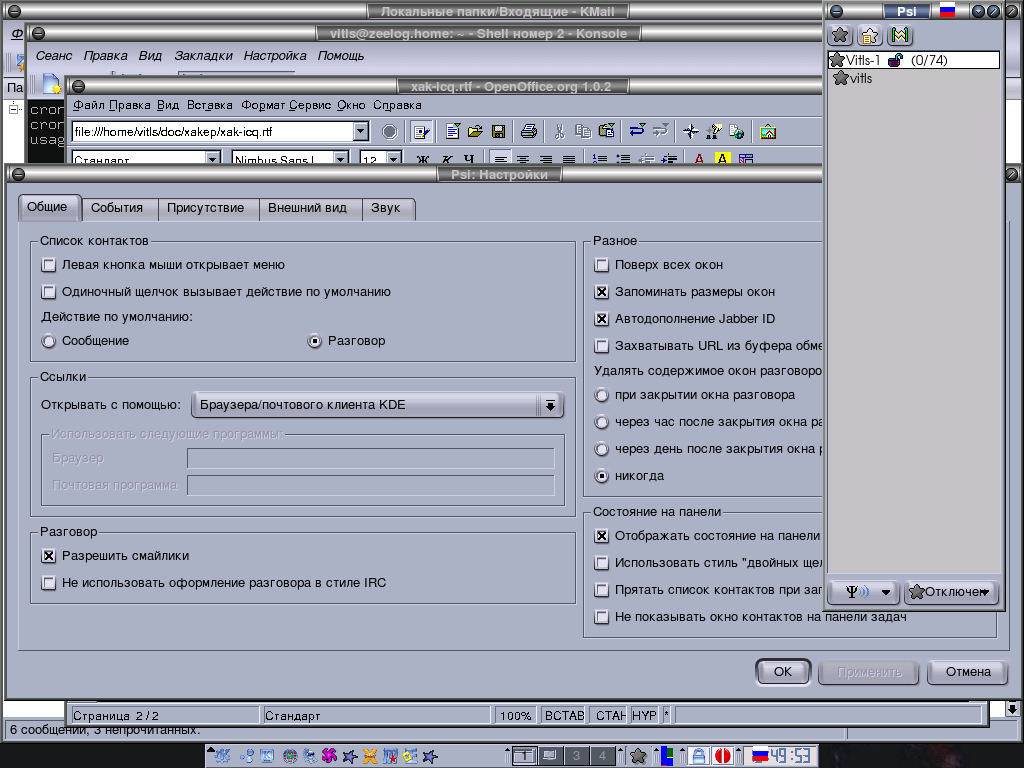Enable 'Не использовать оформление разговора в стиле IRC'
This screenshot has width=1024, height=768.
coord(48,583)
